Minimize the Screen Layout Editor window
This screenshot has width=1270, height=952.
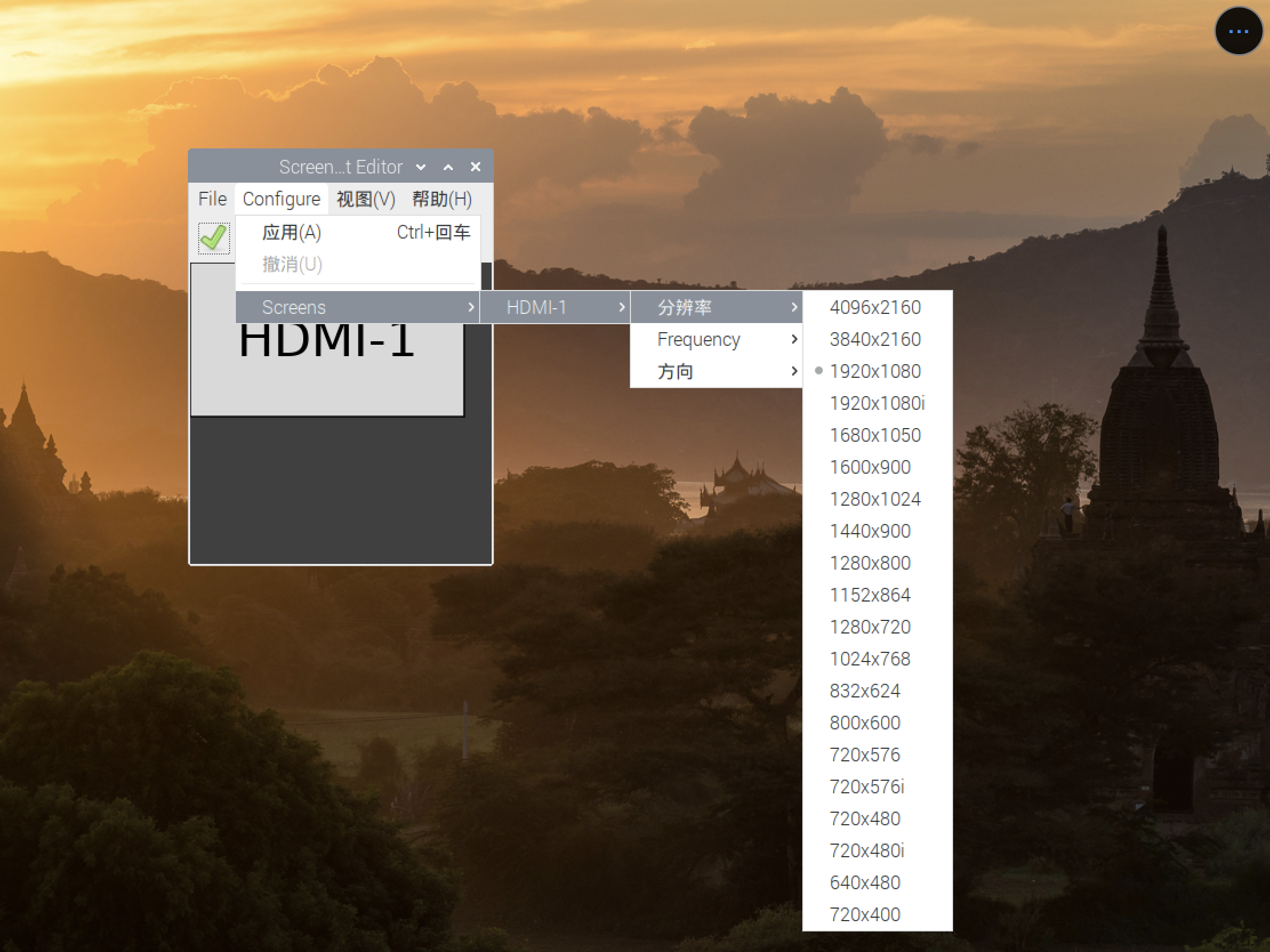(x=421, y=167)
